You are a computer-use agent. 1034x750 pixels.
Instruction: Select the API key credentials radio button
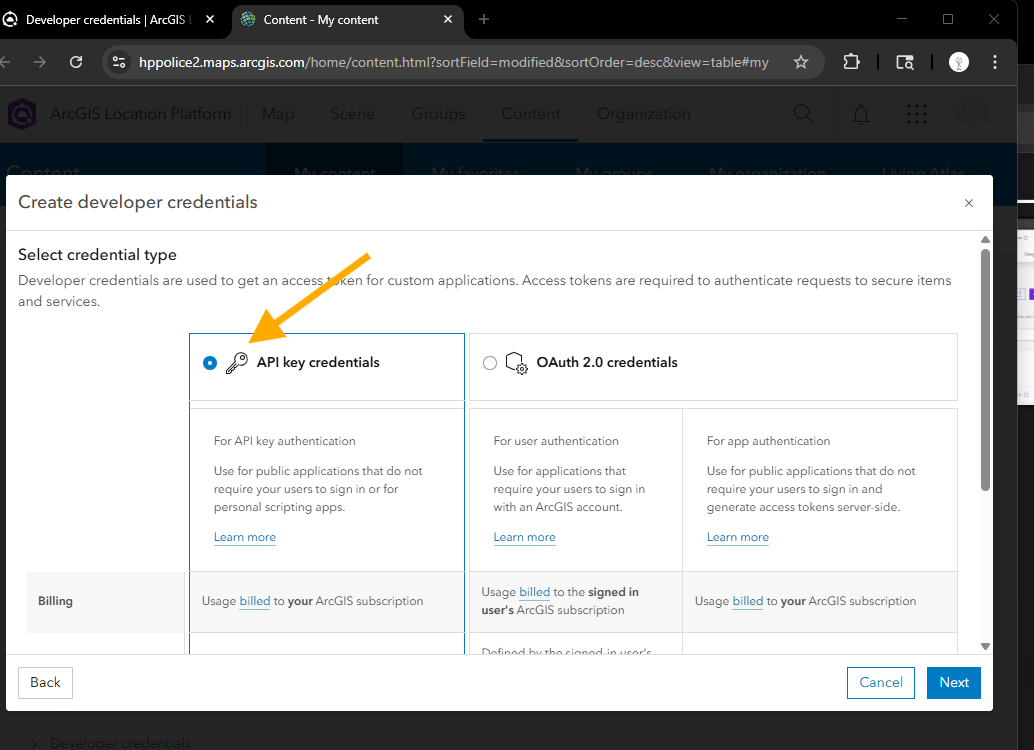210,363
